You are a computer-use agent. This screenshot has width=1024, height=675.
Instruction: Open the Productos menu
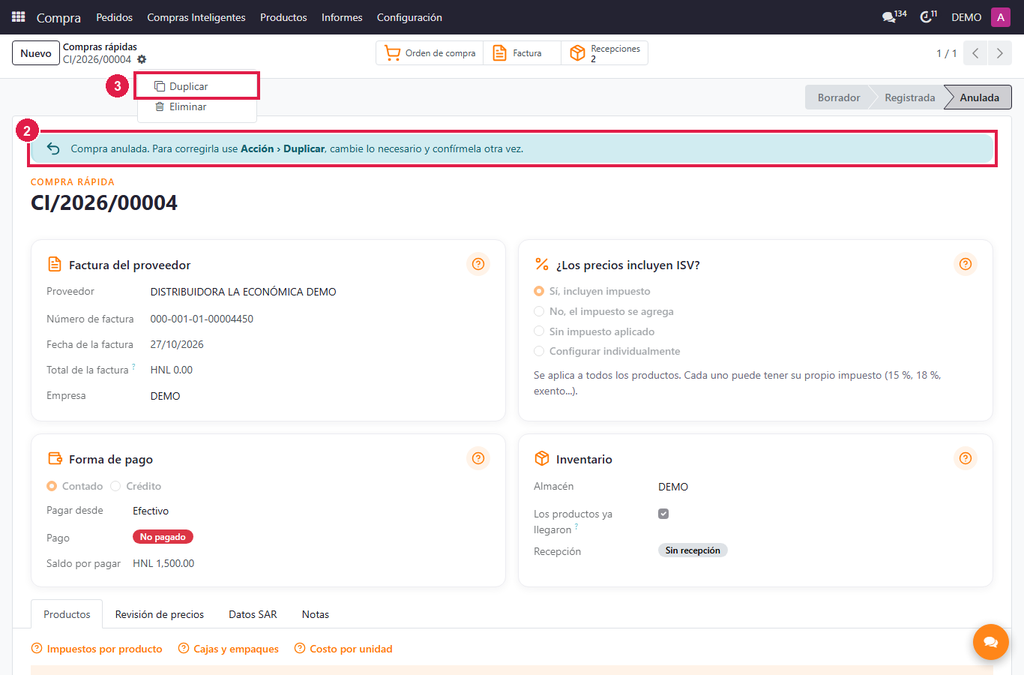283,17
